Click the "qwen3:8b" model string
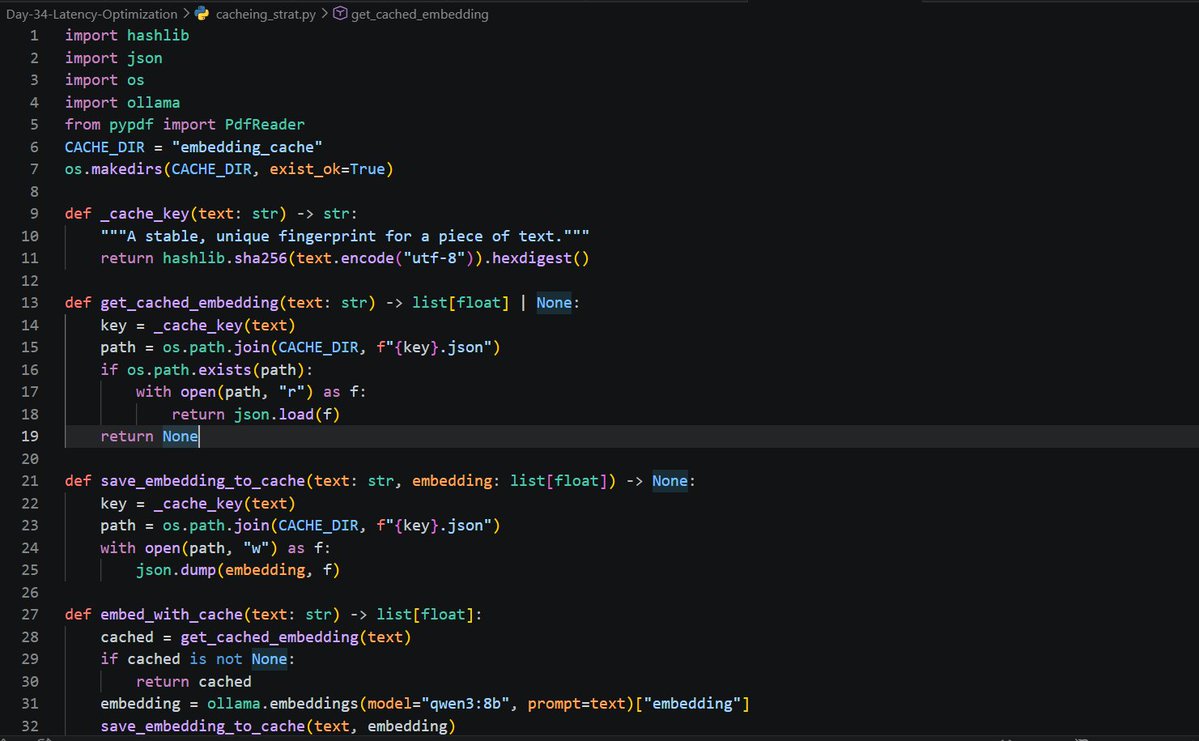This screenshot has height=741, width=1199. pos(464,704)
